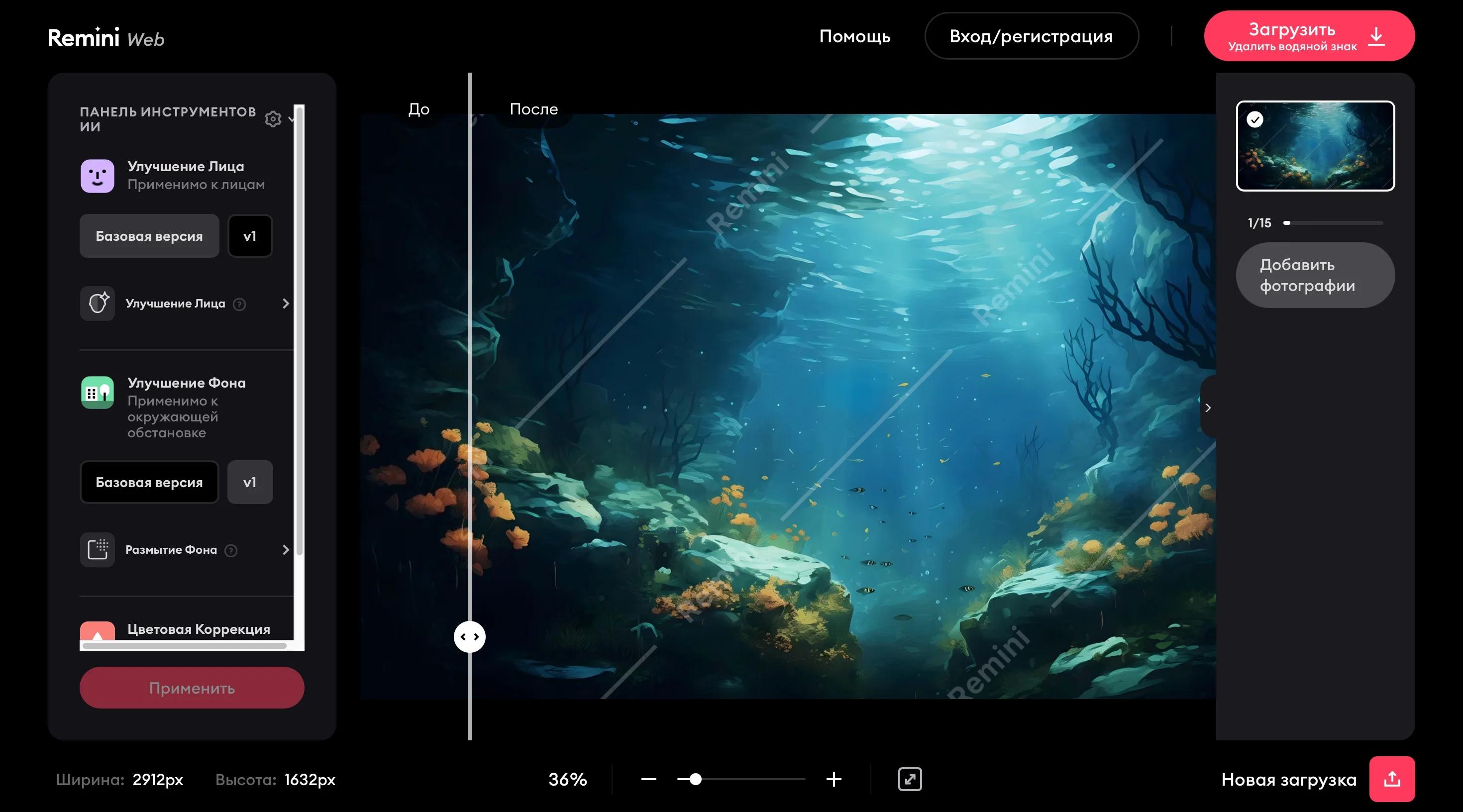Expand the Улучшение Лица options arrow
This screenshot has height=812, width=1463.
pos(286,304)
